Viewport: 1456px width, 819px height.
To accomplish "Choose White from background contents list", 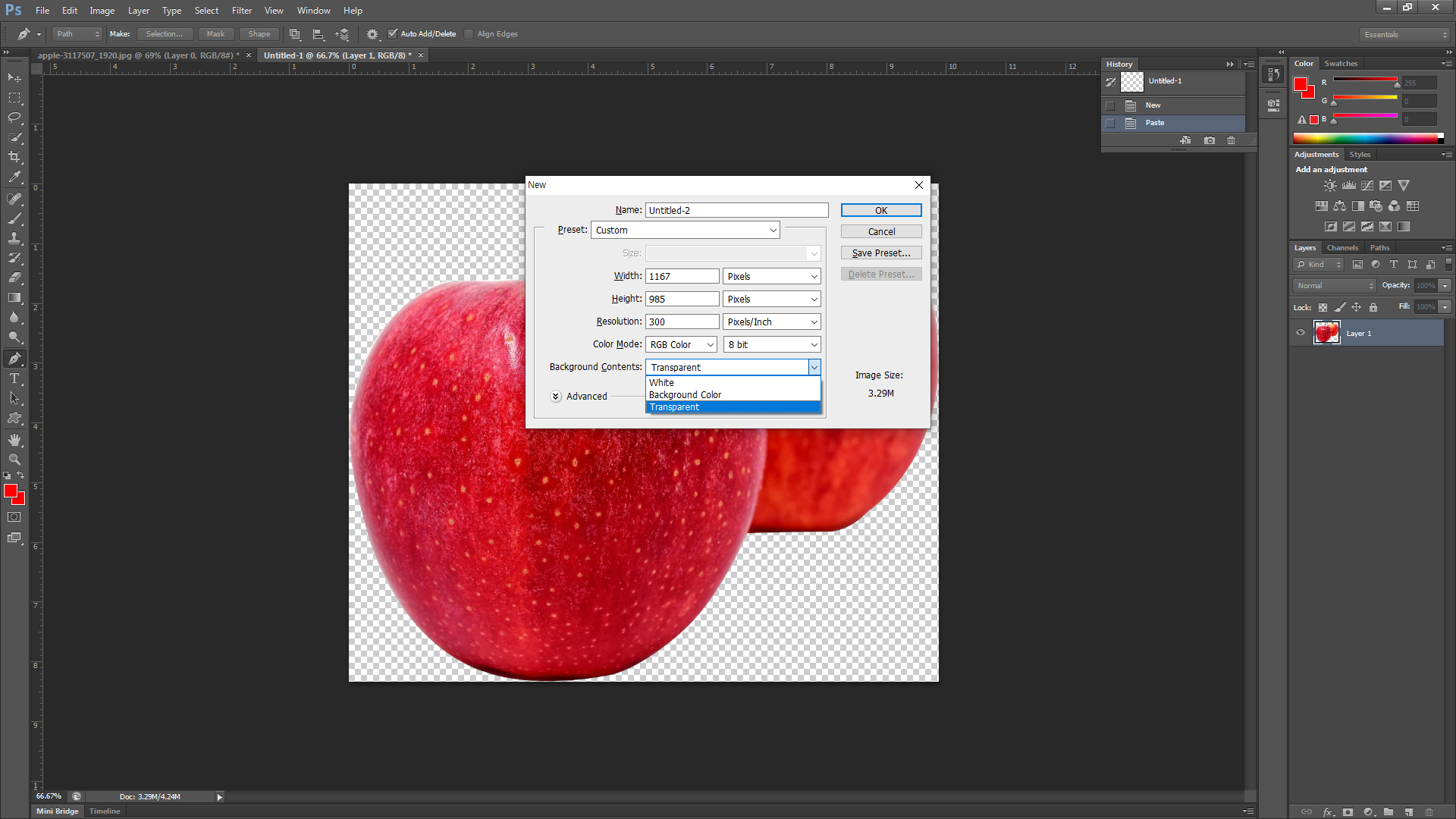I will coord(661,383).
